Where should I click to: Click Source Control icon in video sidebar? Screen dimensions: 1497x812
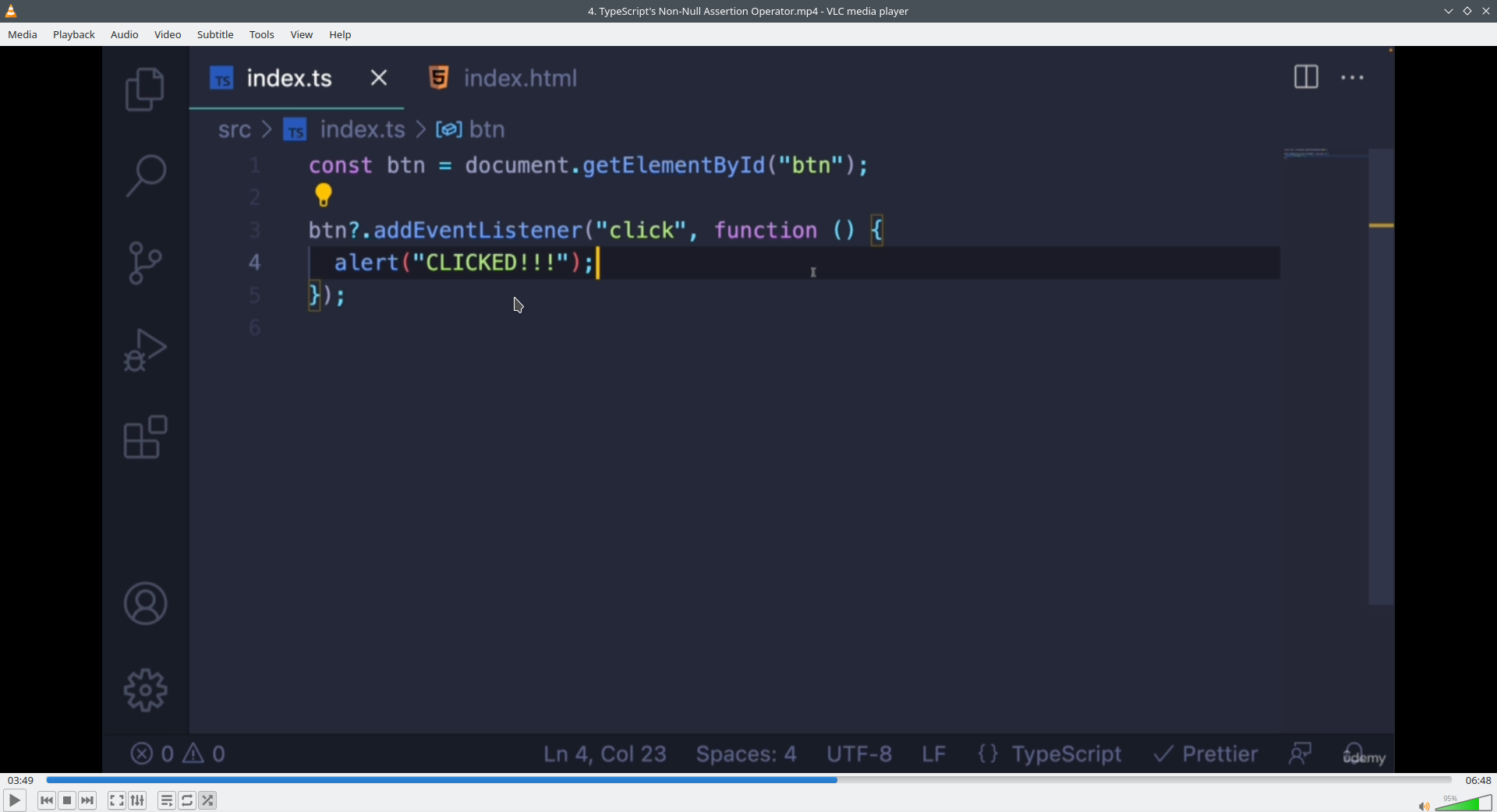coord(145,263)
